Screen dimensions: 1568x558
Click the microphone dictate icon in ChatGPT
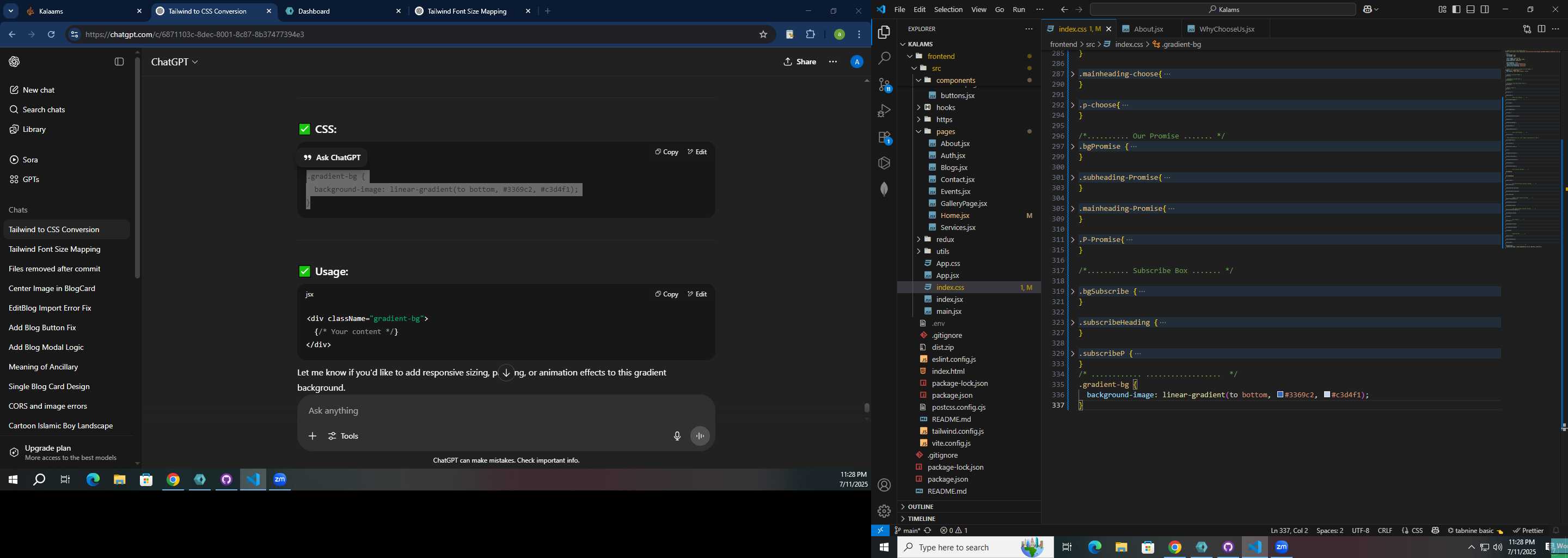(677, 436)
